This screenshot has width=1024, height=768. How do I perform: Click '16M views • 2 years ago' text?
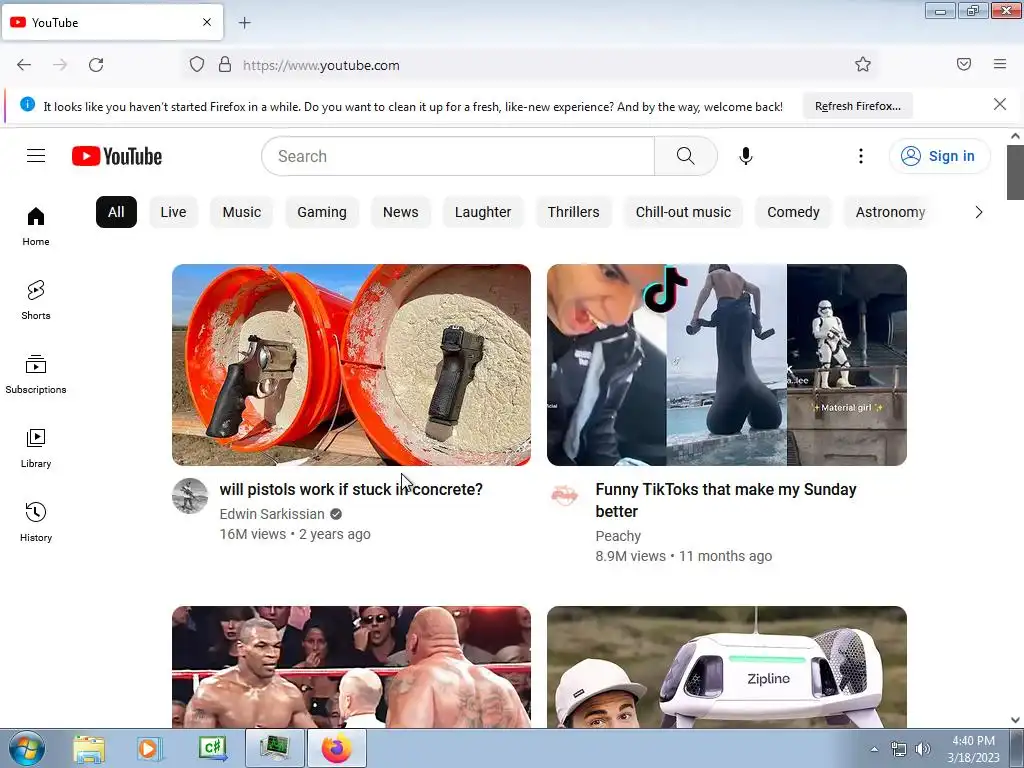295,534
